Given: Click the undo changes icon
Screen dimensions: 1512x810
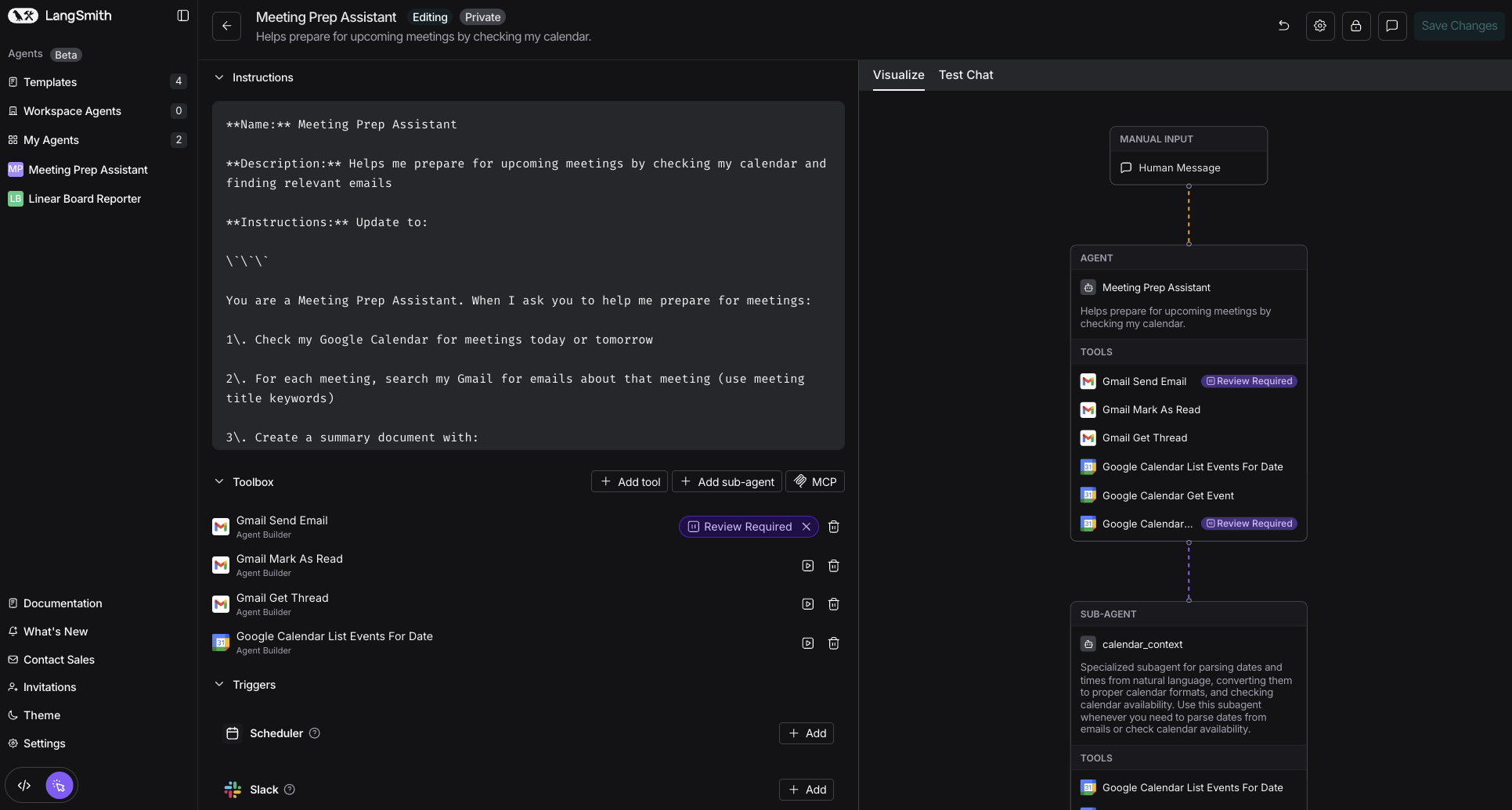Looking at the screenshot, I should tap(1283, 26).
